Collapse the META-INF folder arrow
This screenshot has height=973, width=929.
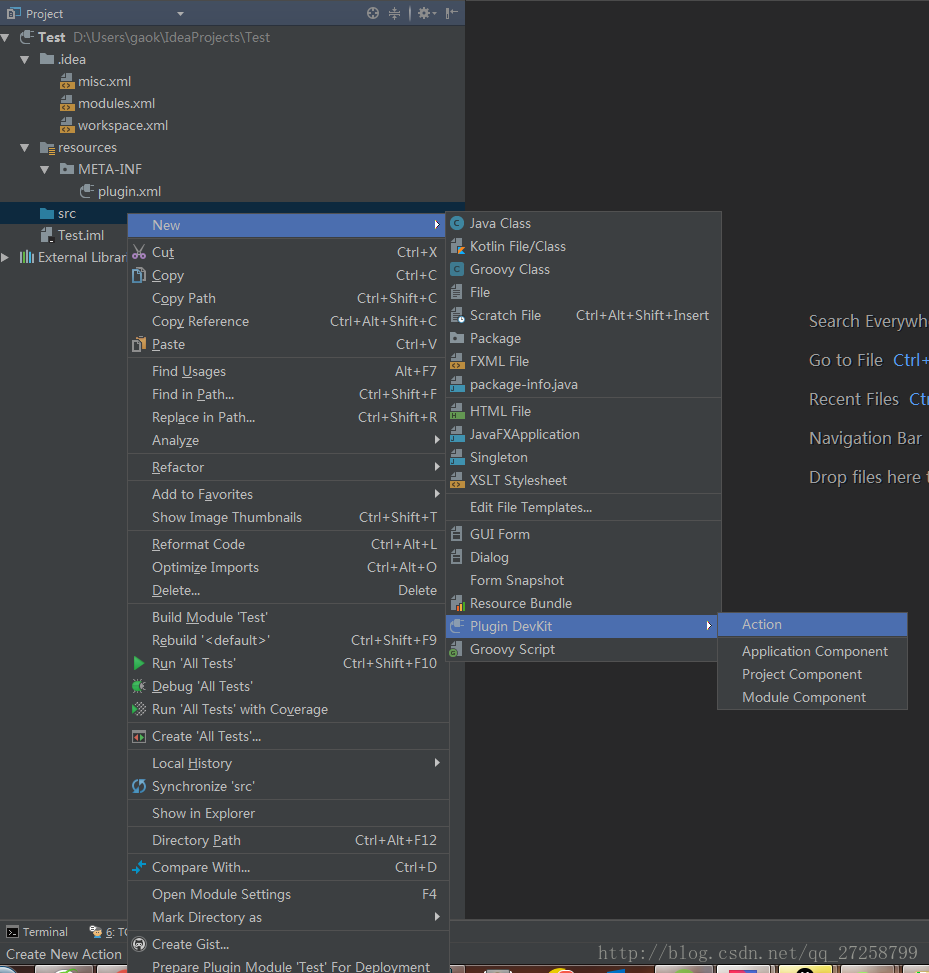[x=45, y=169]
